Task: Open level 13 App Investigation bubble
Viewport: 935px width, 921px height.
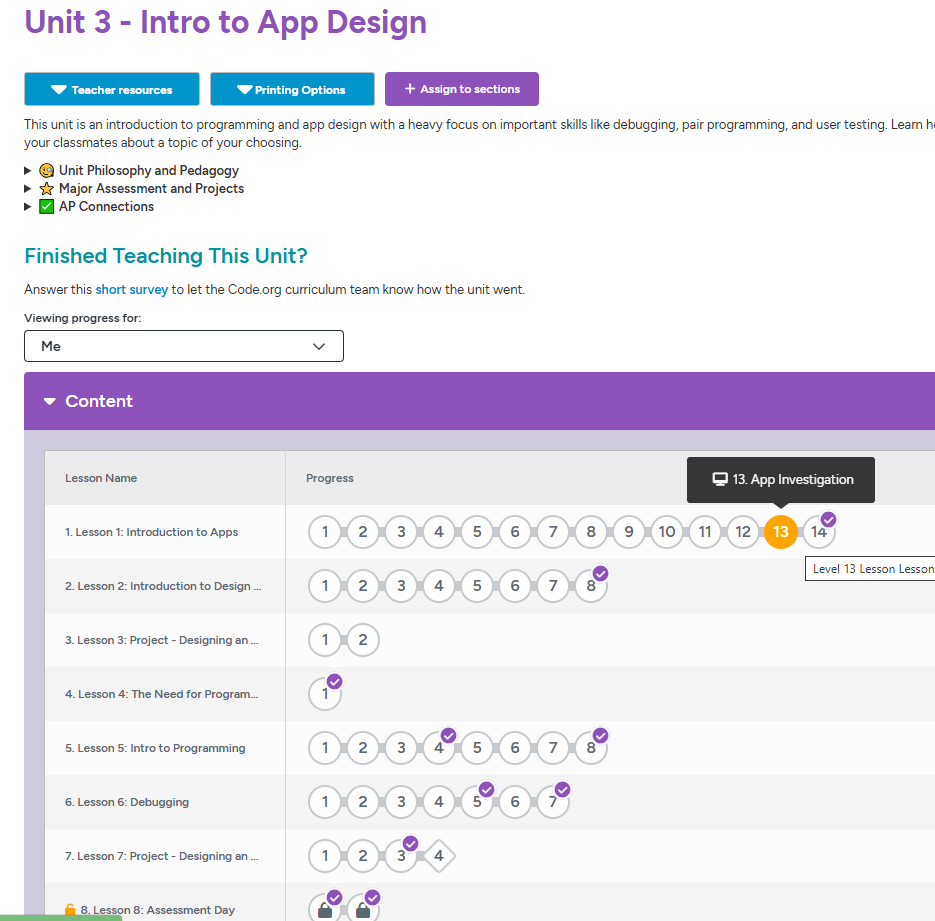Action: point(780,532)
